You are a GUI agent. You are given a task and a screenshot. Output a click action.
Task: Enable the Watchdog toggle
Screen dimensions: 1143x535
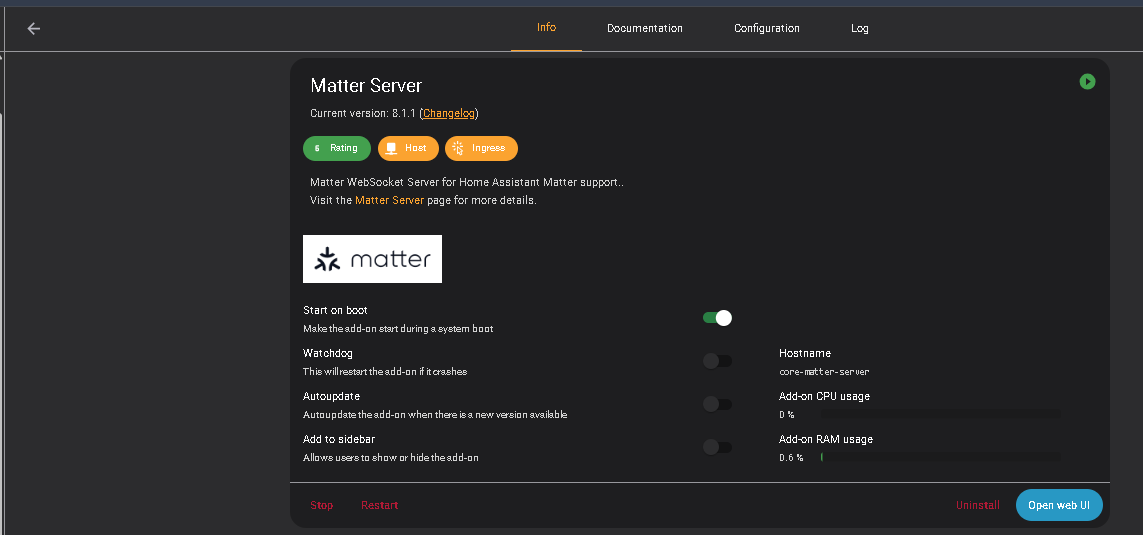pyautogui.click(x=717, y=361)
